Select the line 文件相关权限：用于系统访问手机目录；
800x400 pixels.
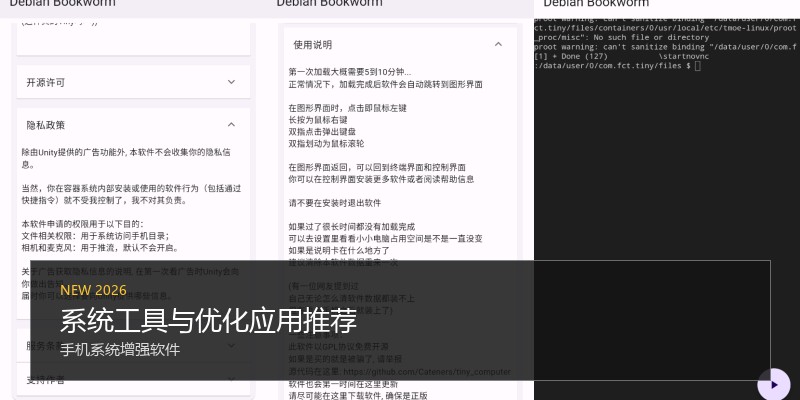tap(95, 236)
